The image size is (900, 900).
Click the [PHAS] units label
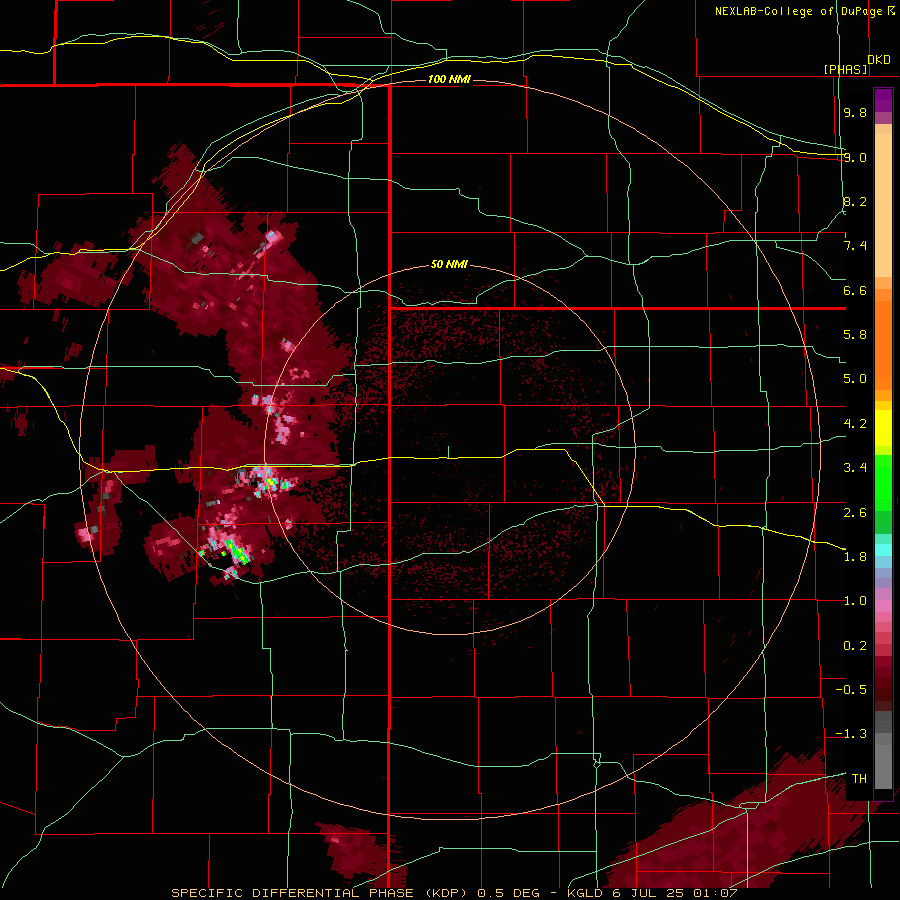coord(845,69)
